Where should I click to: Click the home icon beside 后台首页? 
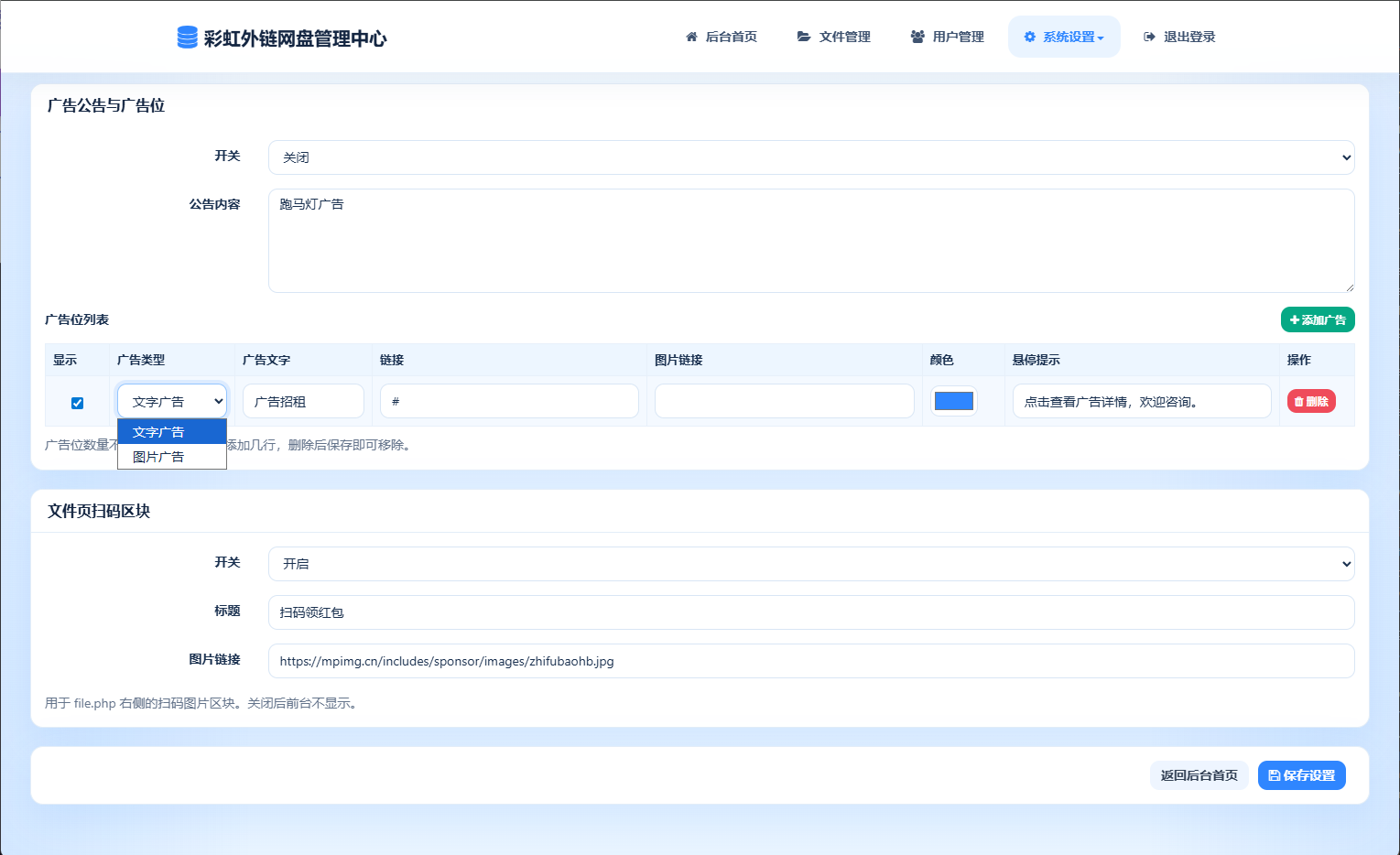[x=691, y=37]
